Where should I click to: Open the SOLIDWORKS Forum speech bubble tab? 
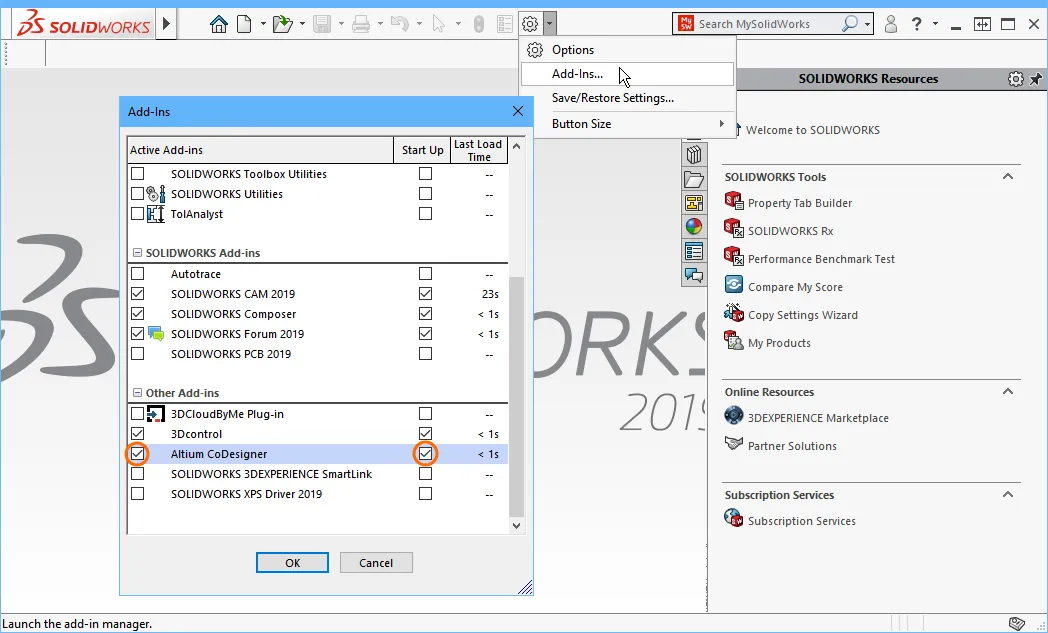pyautogui.click(x=694, y=275)
